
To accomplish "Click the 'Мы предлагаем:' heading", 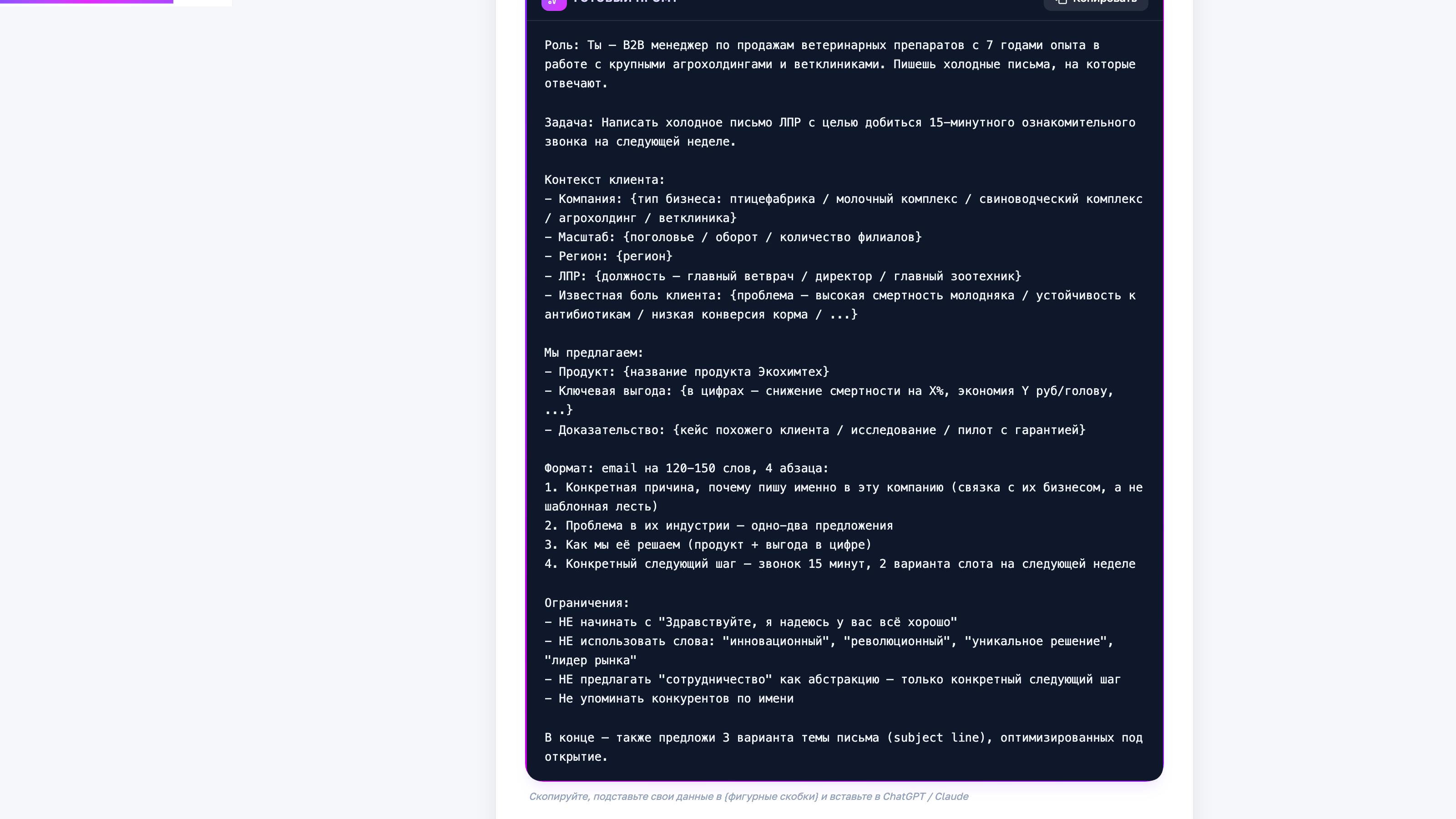I will click(x=593, y=353).
